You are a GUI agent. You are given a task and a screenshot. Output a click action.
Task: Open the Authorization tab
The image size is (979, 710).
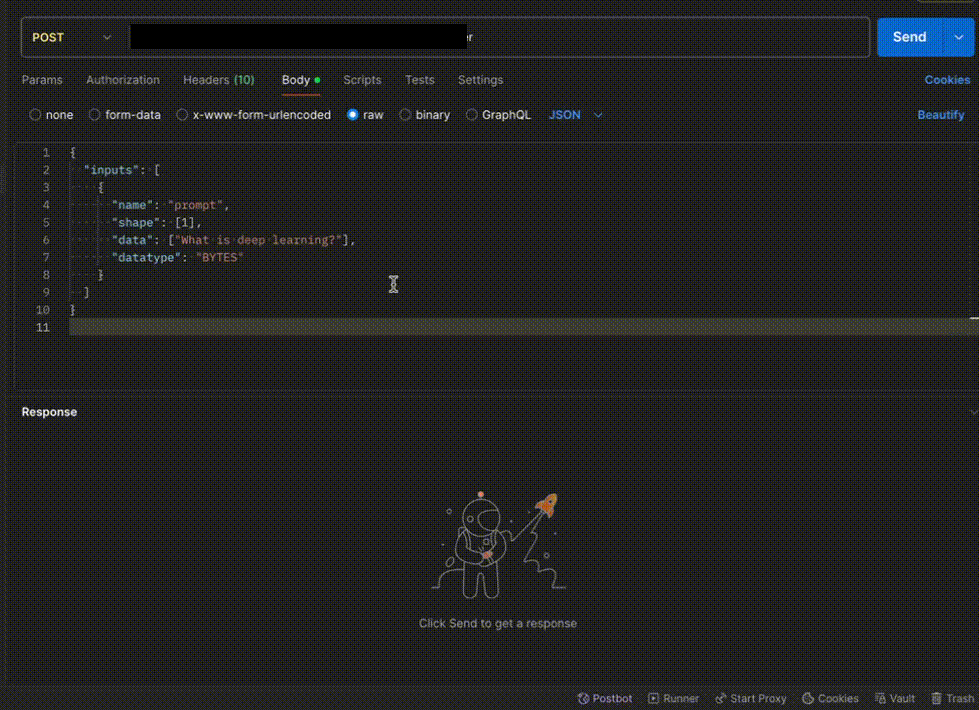point(122,80)
